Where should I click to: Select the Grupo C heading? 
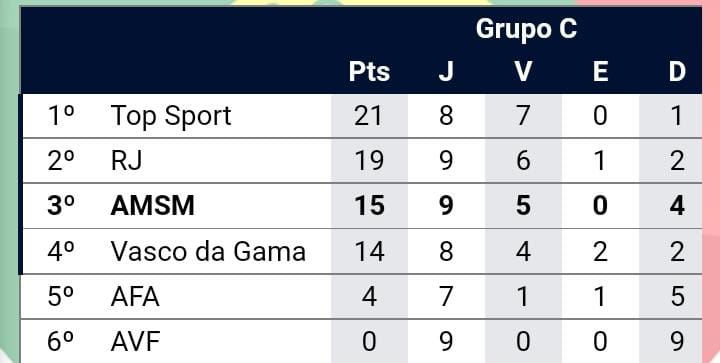coord(526,29)
